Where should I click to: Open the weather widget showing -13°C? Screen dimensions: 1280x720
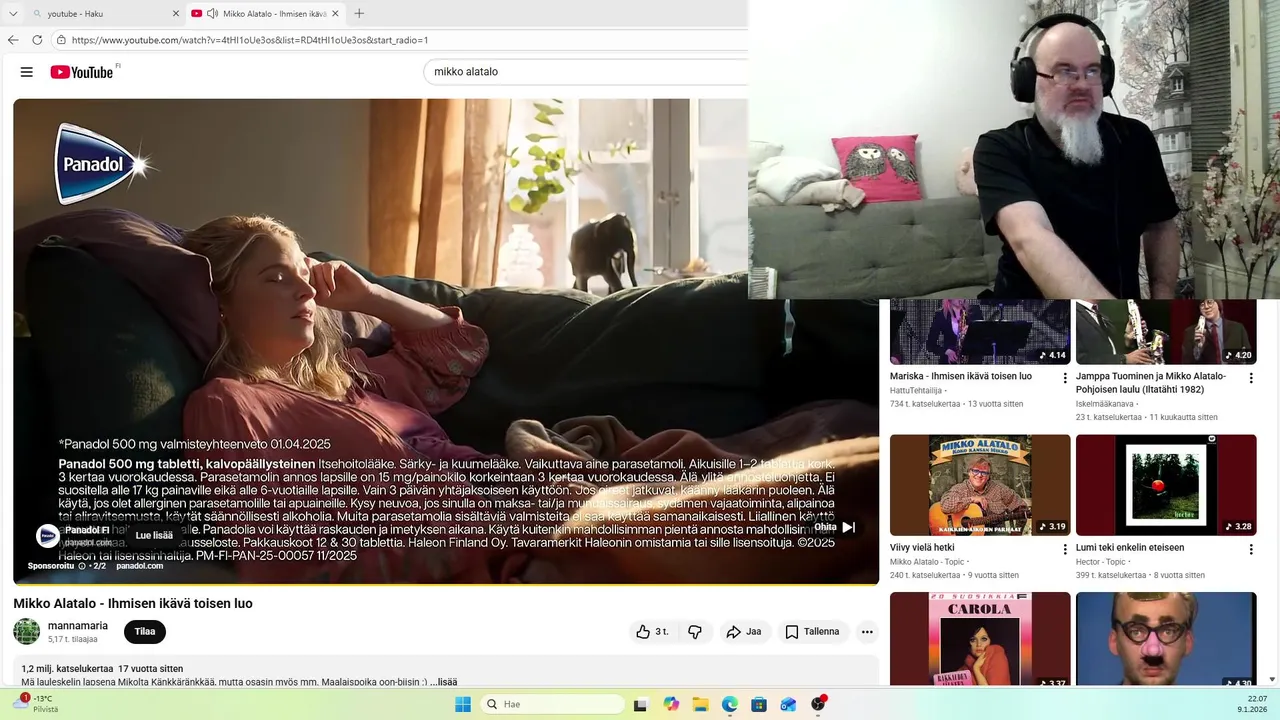point(37,704)
